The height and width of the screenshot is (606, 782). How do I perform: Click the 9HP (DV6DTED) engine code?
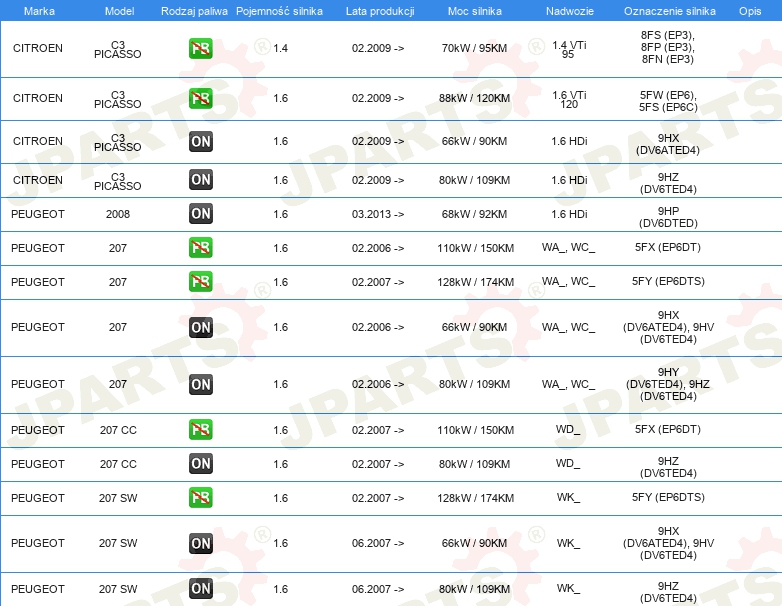(x=668, y=217)
